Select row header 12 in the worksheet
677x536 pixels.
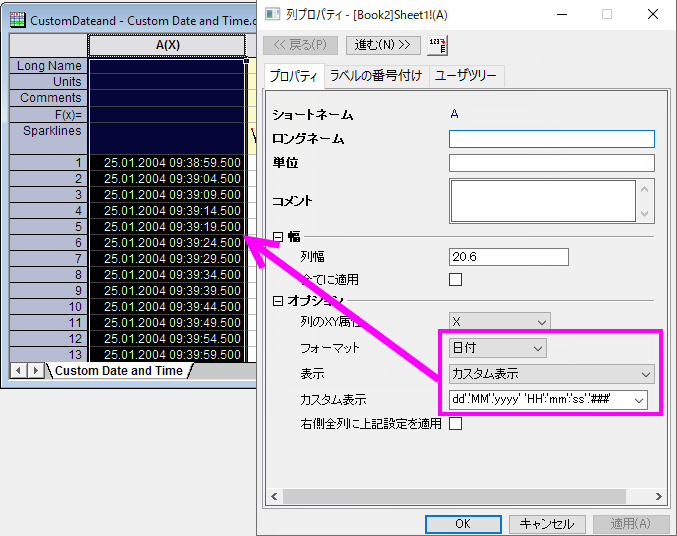click(x=48, y=339)
